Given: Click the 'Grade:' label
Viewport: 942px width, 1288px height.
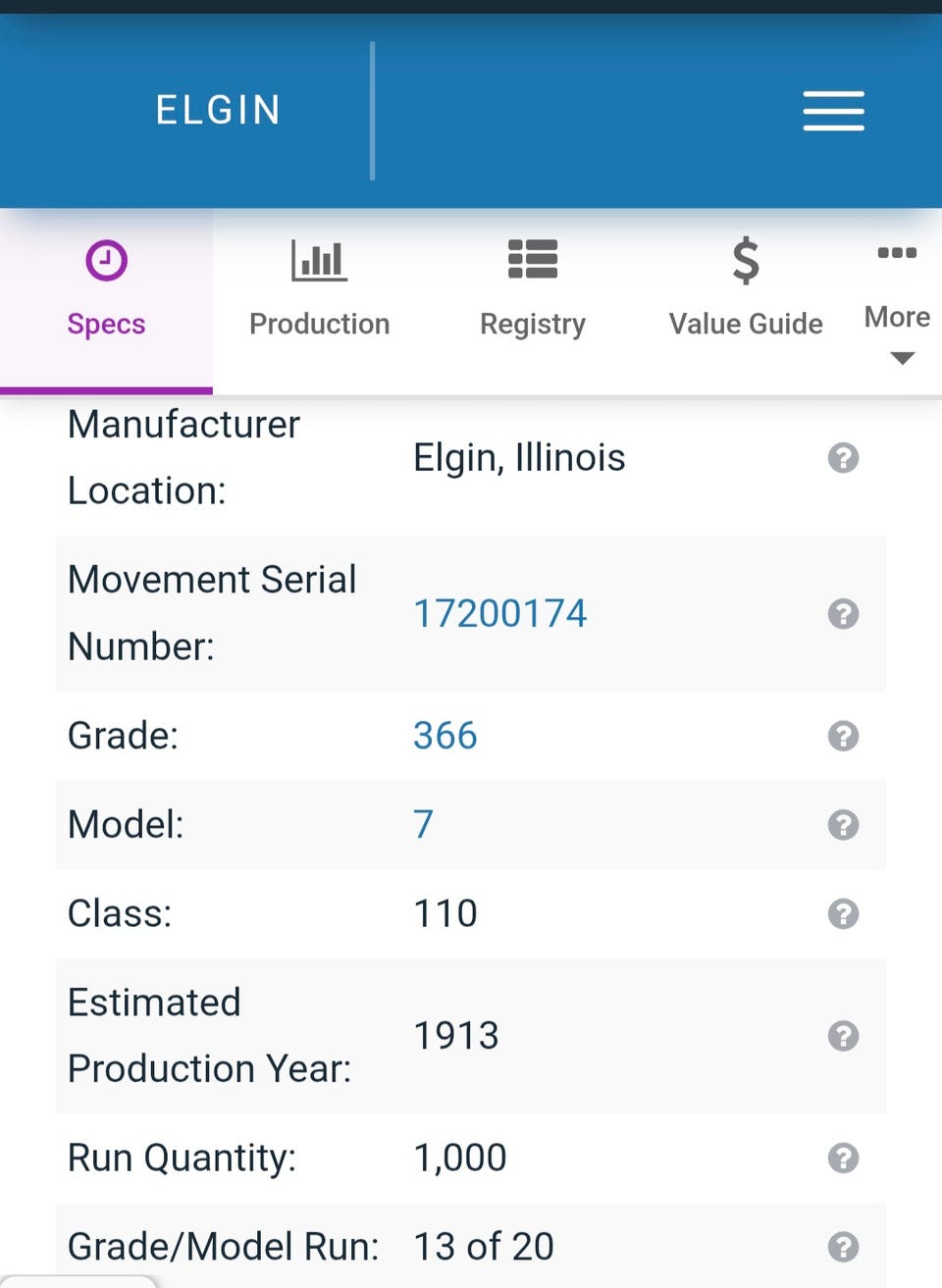Looking at the screenshot, I should [x=123, y=736].
